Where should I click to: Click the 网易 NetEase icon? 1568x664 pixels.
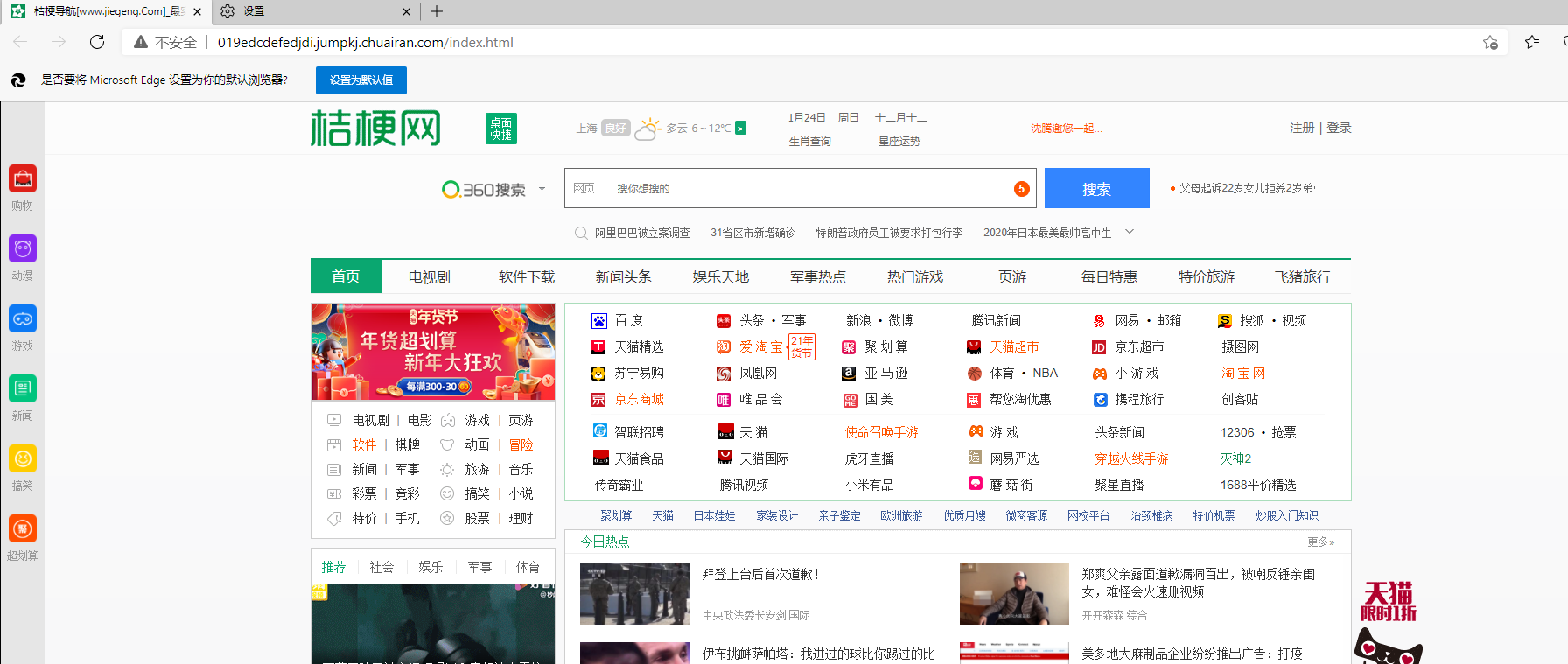pos(1099,321)
